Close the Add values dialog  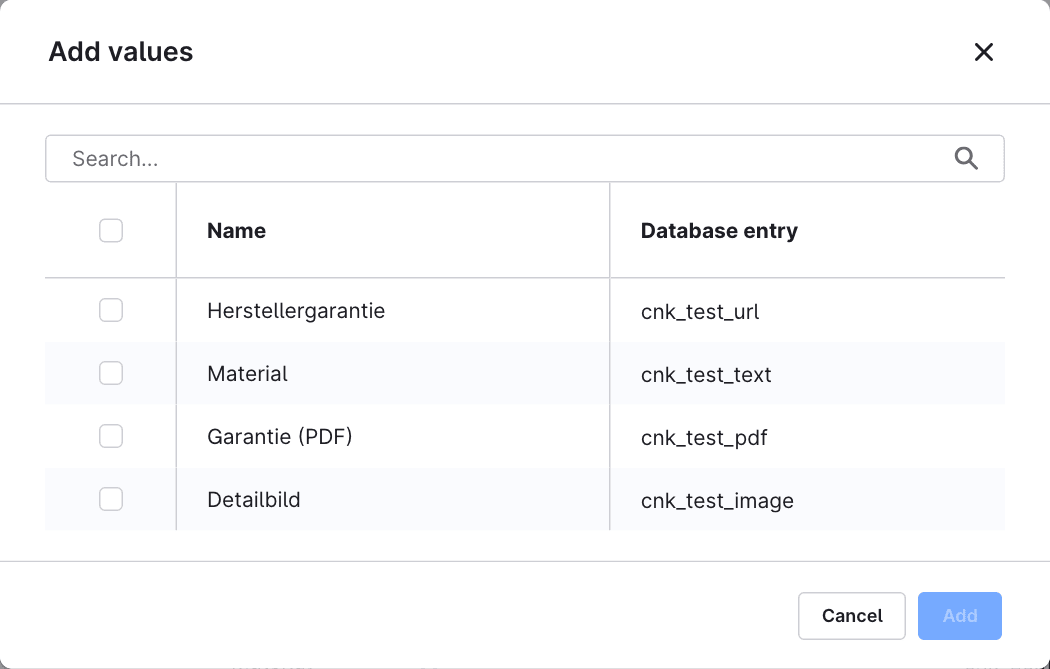point(983,52)
